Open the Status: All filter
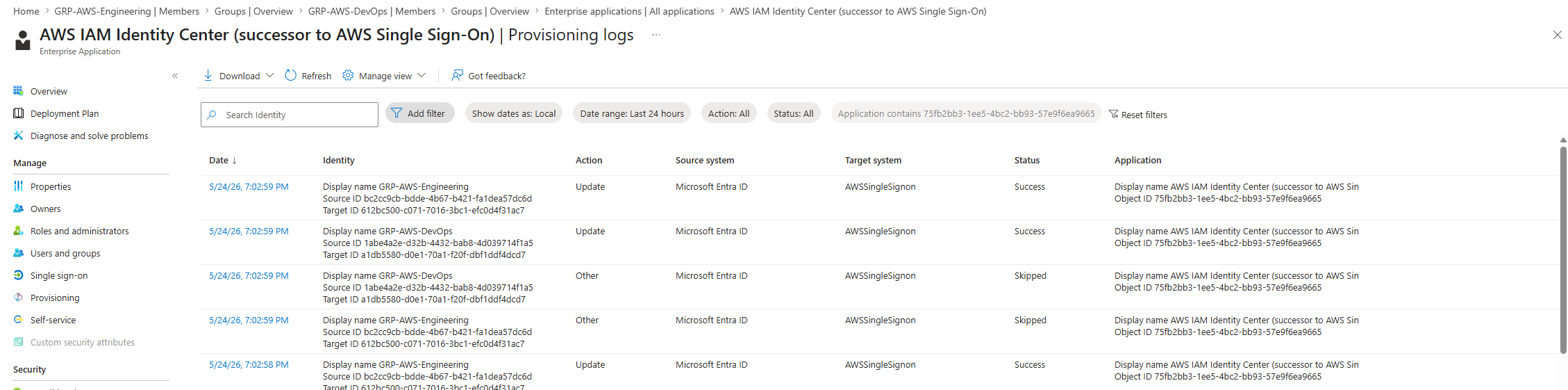The width and height of the screenshot is (1568, 390). pyautogui.click(x=794, y=113)
